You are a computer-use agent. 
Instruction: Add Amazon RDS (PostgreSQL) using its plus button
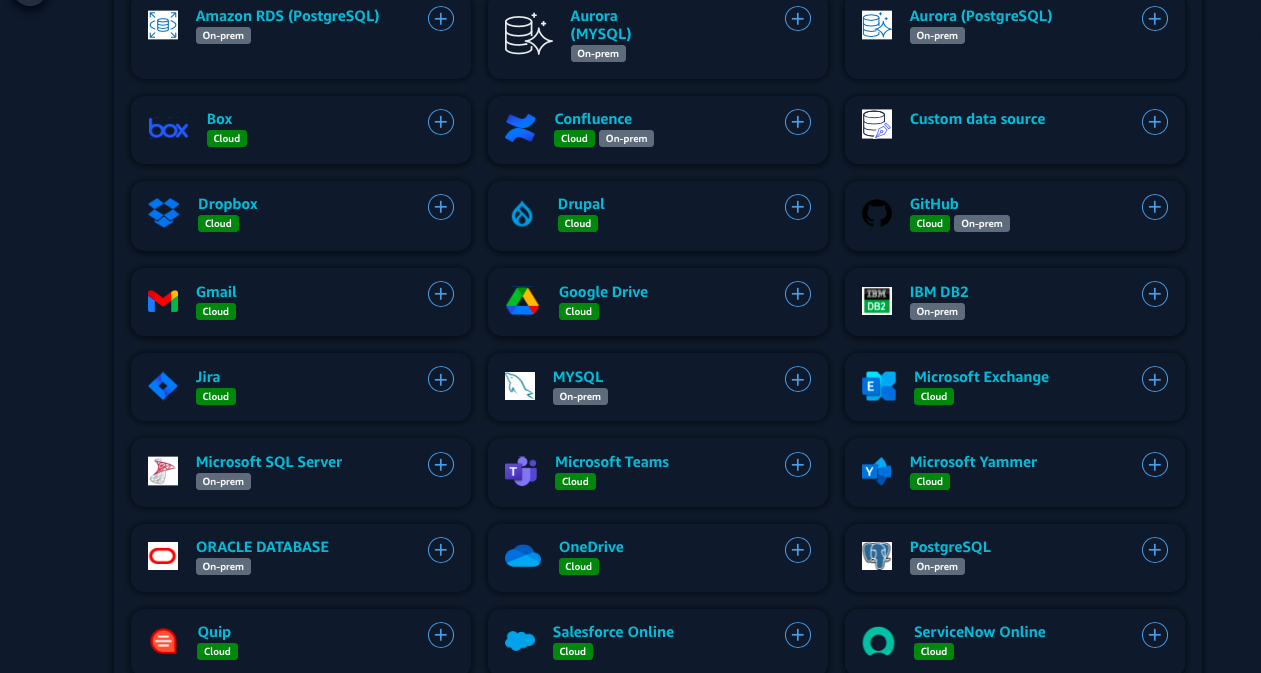441,19
